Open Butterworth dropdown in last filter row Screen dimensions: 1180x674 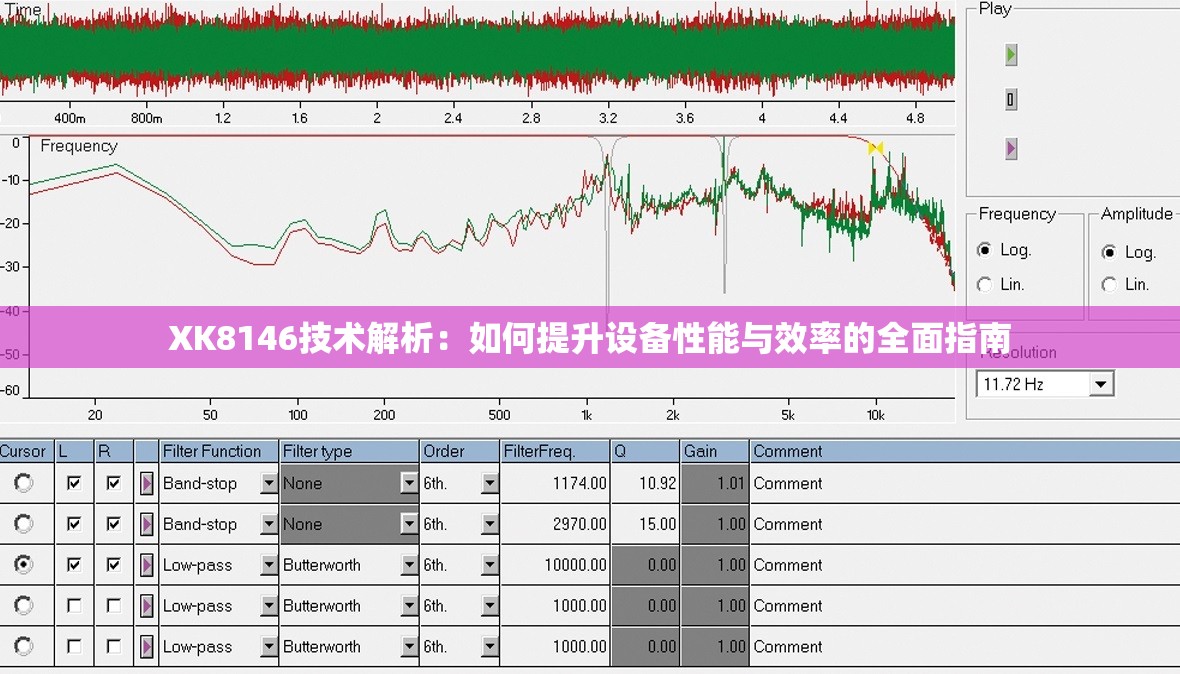409,646
